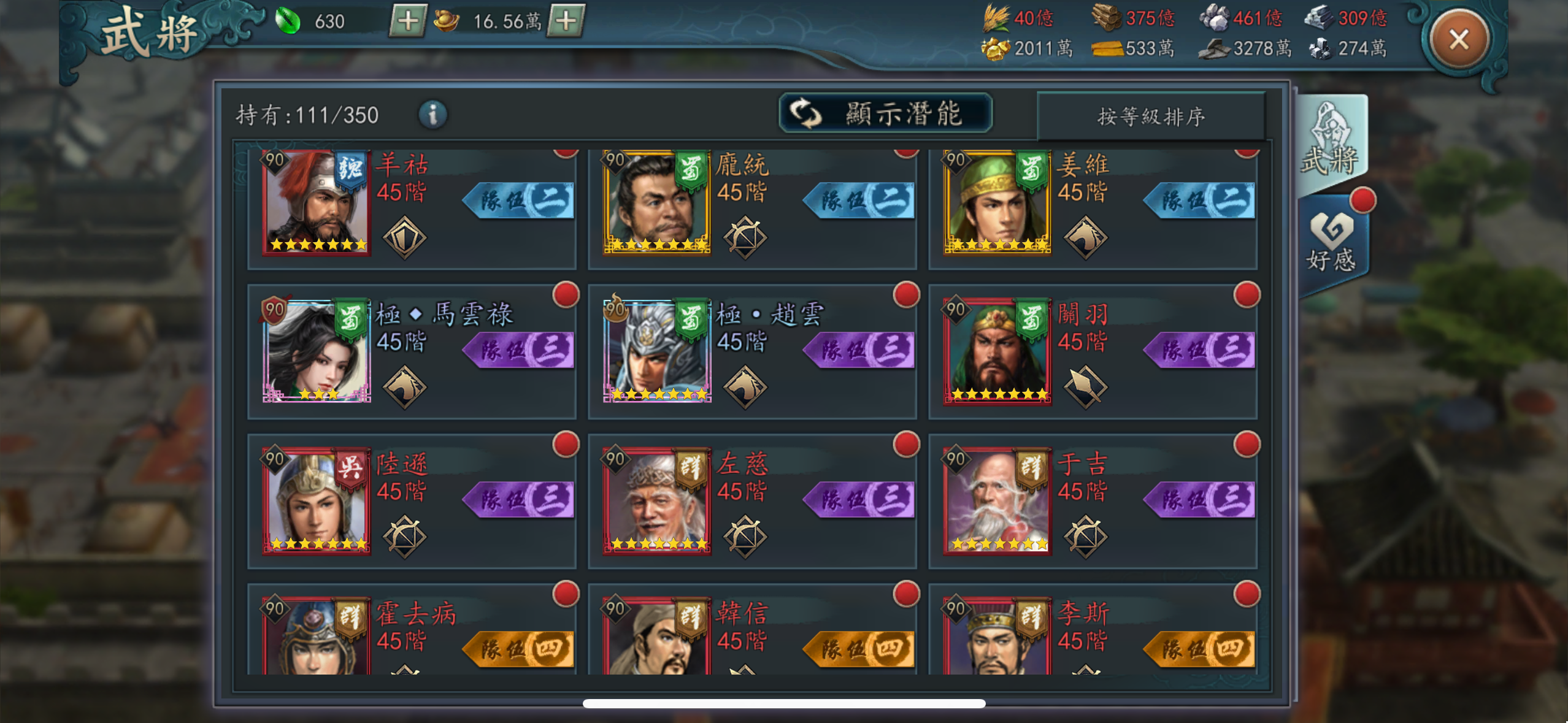
Task: Add jade with the plus beside 630
Action: pyautogui.click(x=408, y=21)
